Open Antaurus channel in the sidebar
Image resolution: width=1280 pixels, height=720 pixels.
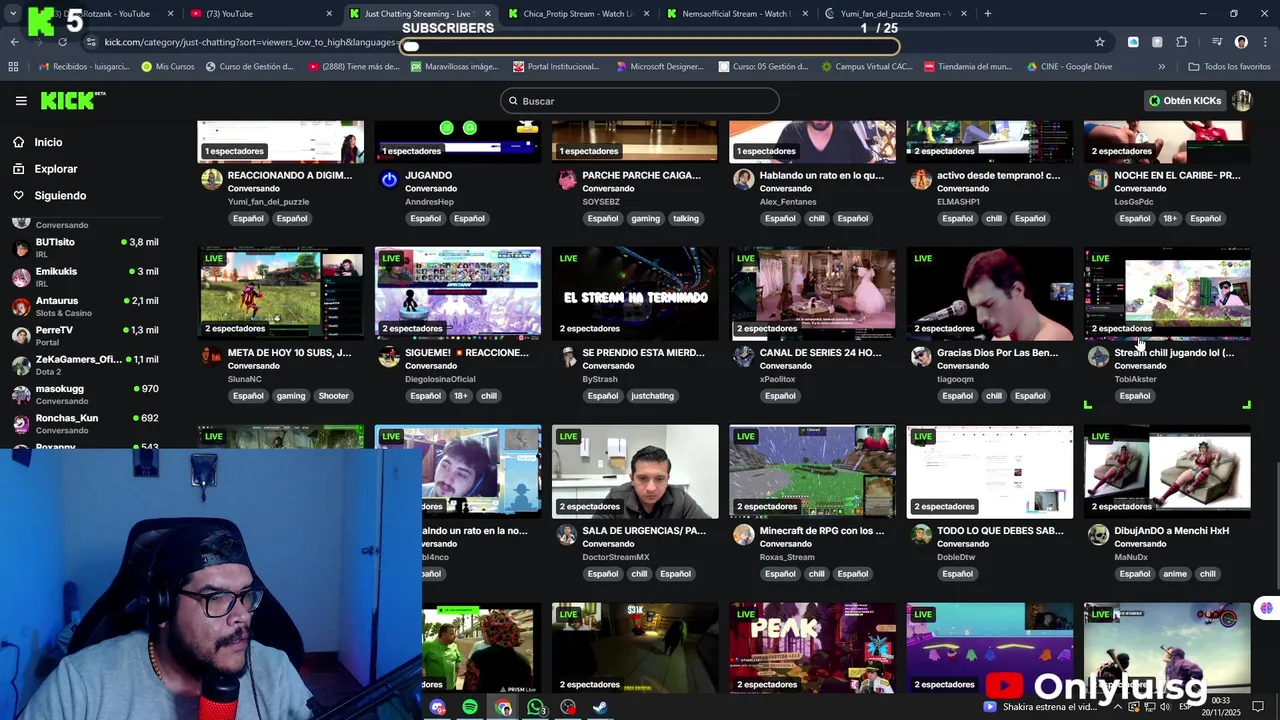[x=85, y=306]
